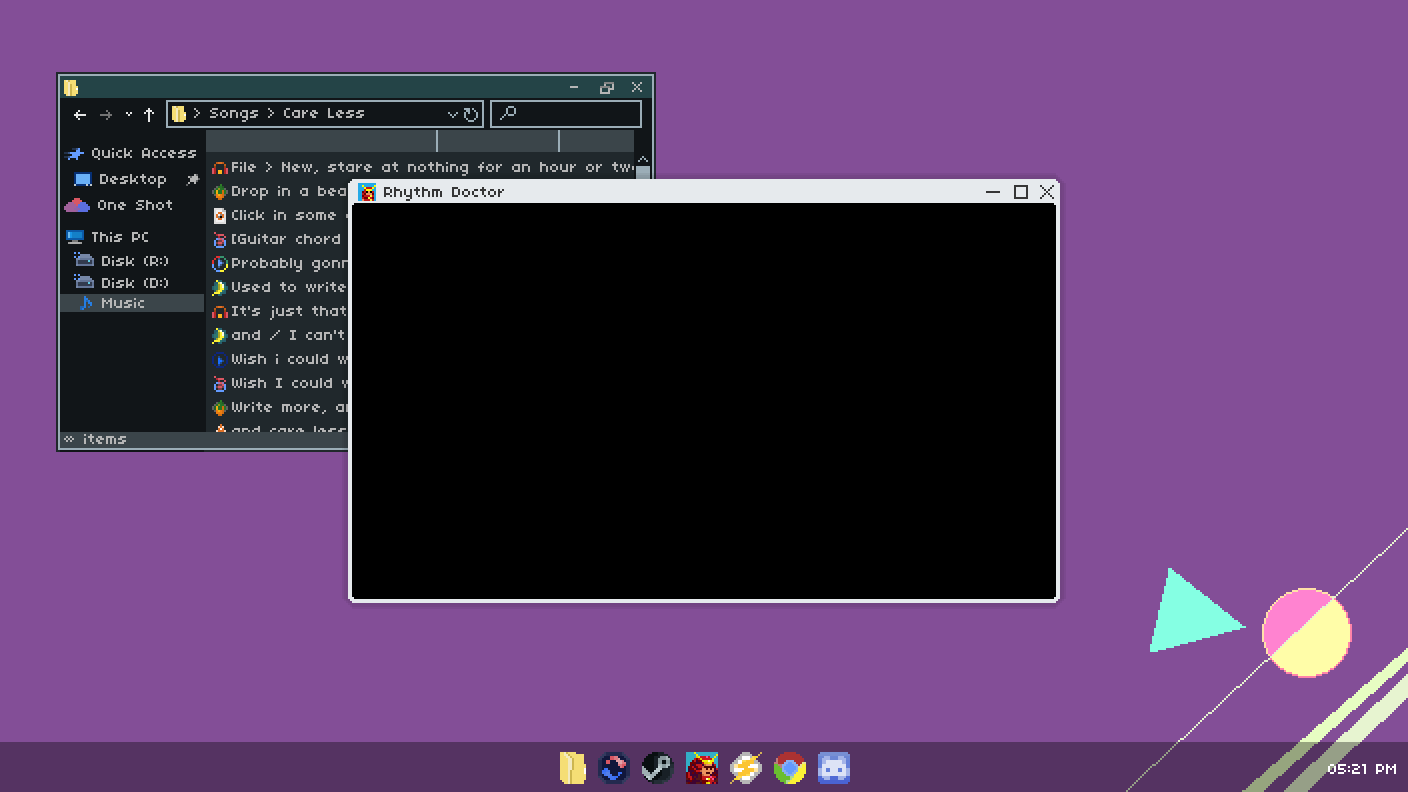Select the One Shot sidebar entry
Image resolution: width=1408 pixels, height=792 pixels.
[x=134, y=205]
